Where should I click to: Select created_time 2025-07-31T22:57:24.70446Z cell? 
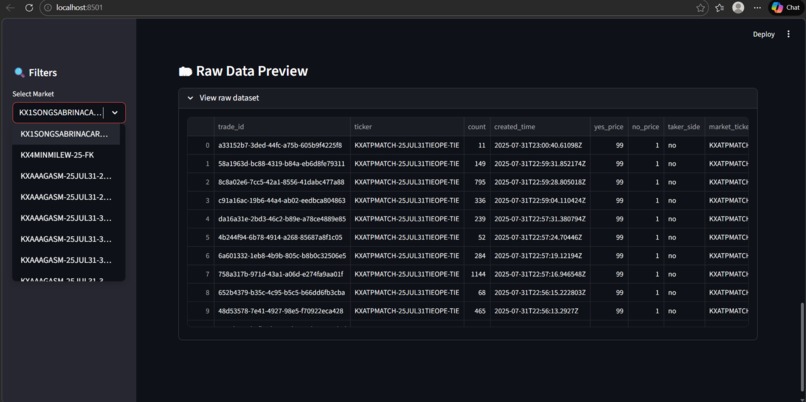[x=540, y=237]
